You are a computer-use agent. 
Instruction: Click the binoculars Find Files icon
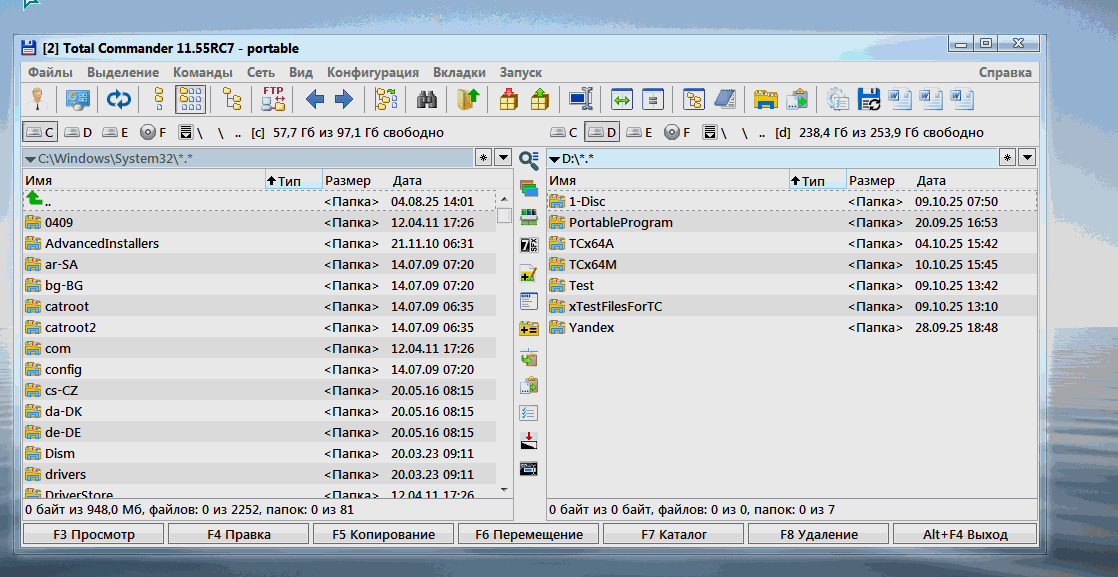(x=426, y=100)
